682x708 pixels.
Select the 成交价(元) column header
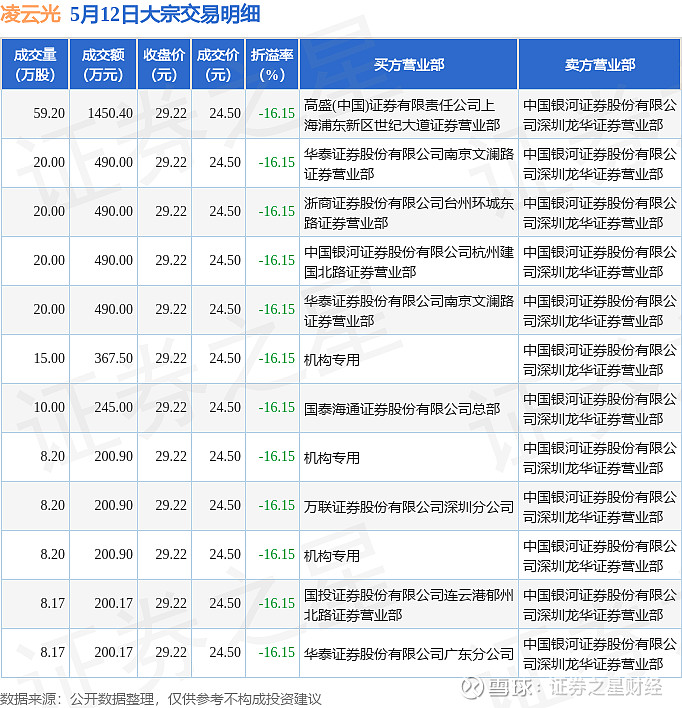(218, 65)
